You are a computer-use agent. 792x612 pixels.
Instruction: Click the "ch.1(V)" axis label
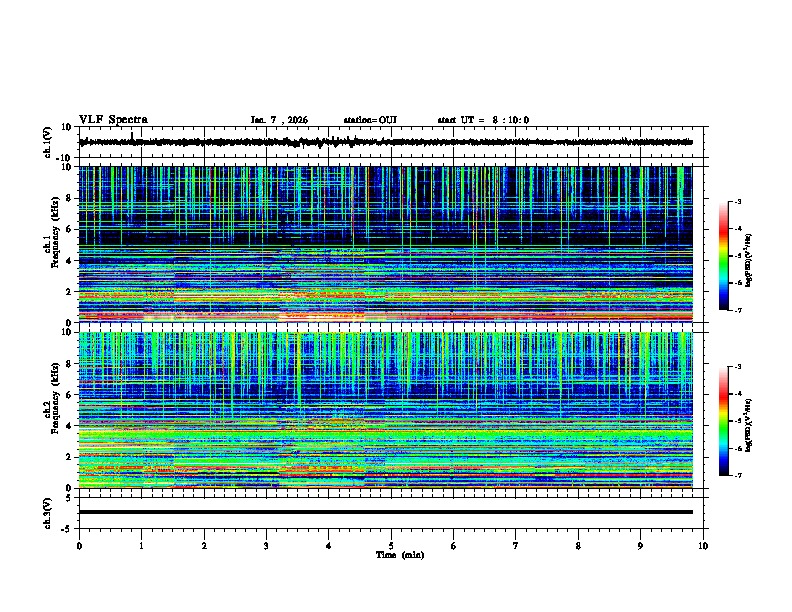[x=47, y=142]
